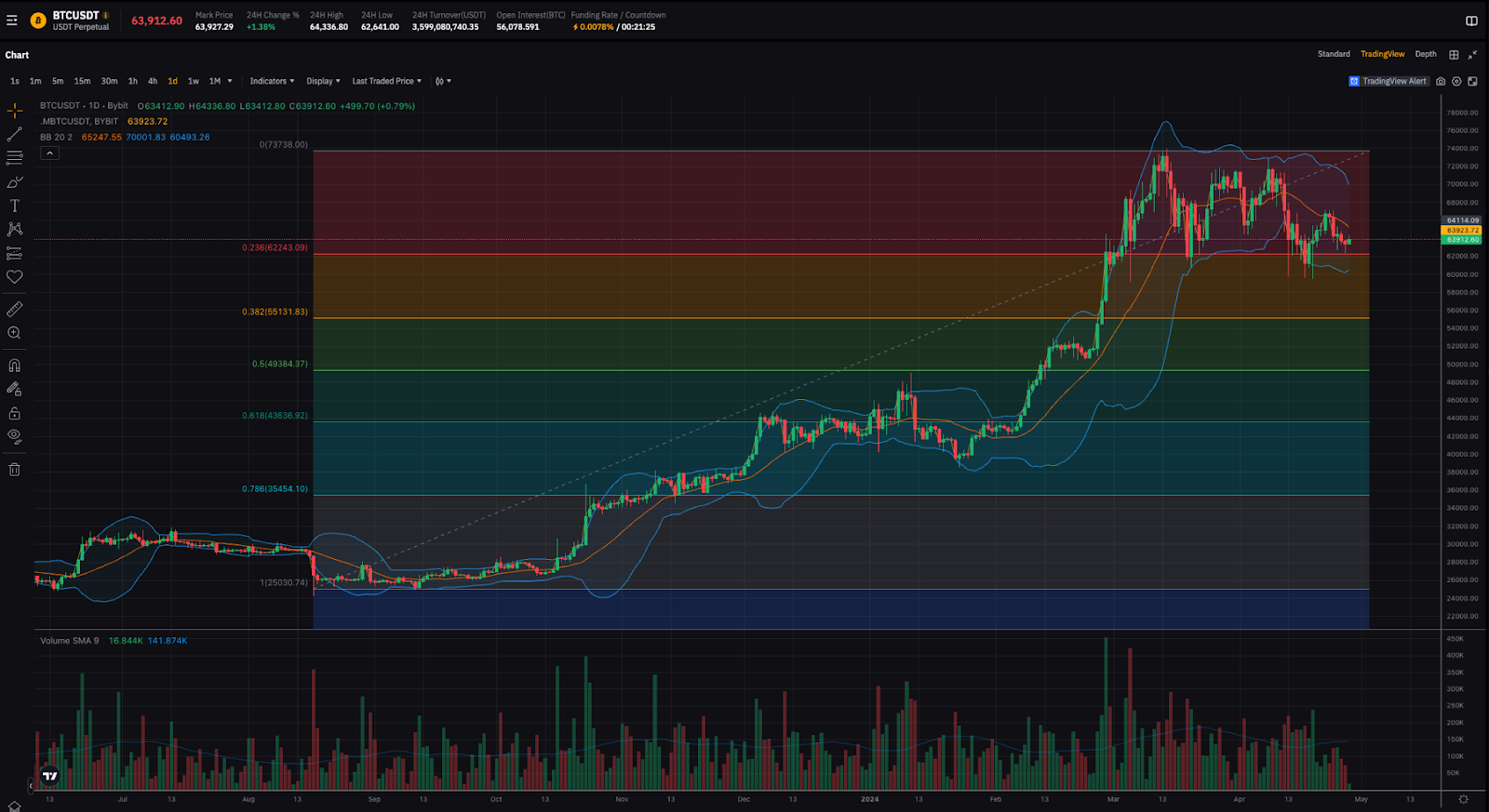Open the Fibonacci retracement tools
The image size is (1489, 812).
tap(14, 158)
